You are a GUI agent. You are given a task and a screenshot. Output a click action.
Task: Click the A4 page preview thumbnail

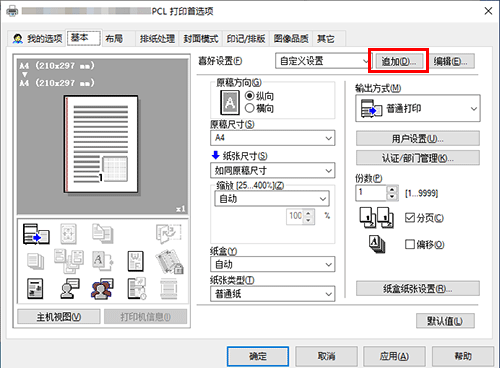[x=101, y=144]
